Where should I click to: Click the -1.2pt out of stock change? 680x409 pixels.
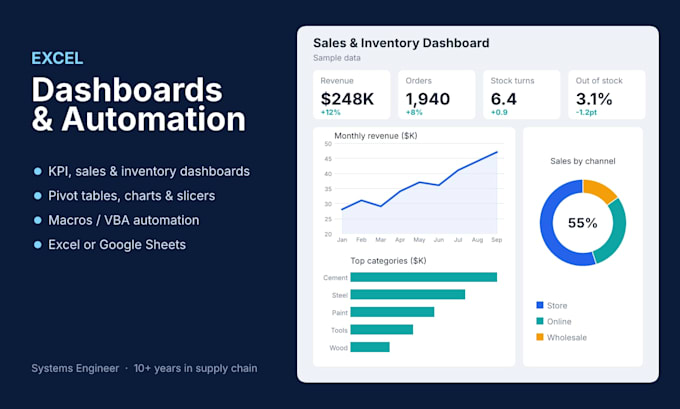586,112
